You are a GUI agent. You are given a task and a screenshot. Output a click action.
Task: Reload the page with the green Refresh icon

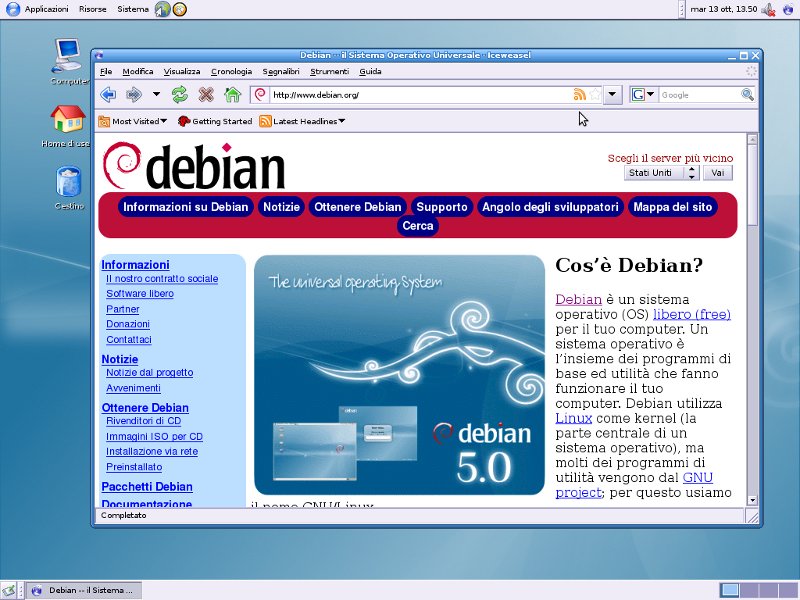tap(180, 94)
